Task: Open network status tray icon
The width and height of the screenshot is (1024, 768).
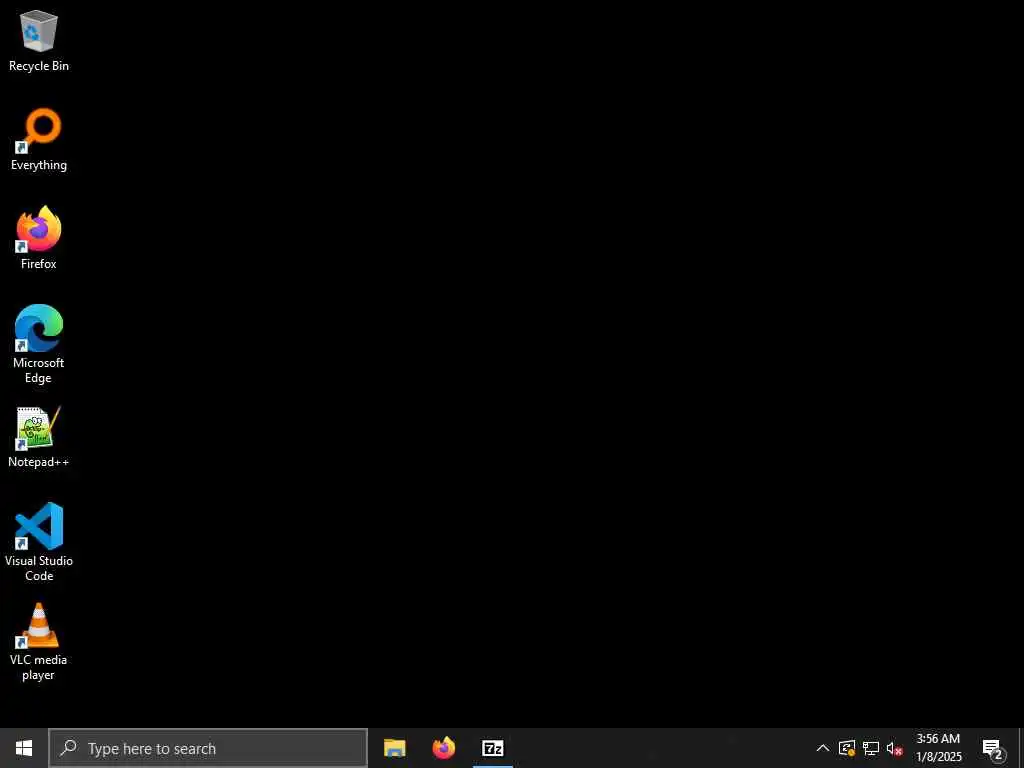Action: click(871, 748)
